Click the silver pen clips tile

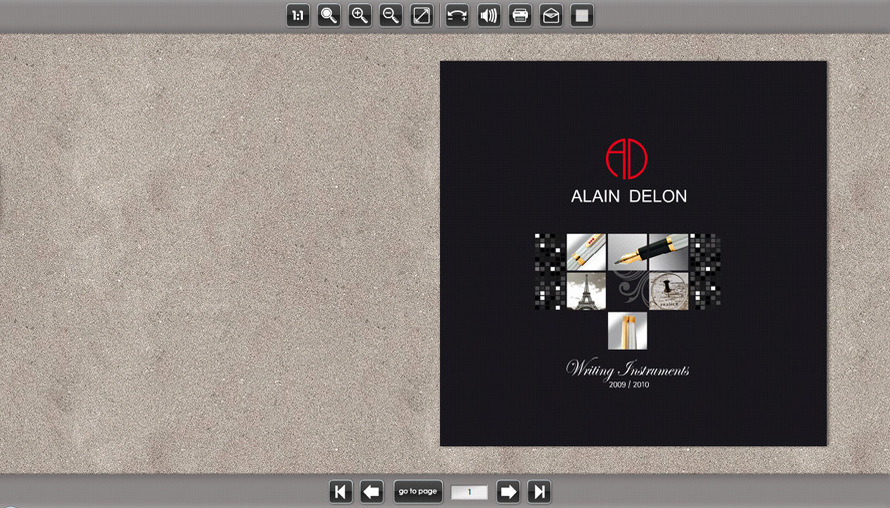(586, 251)
